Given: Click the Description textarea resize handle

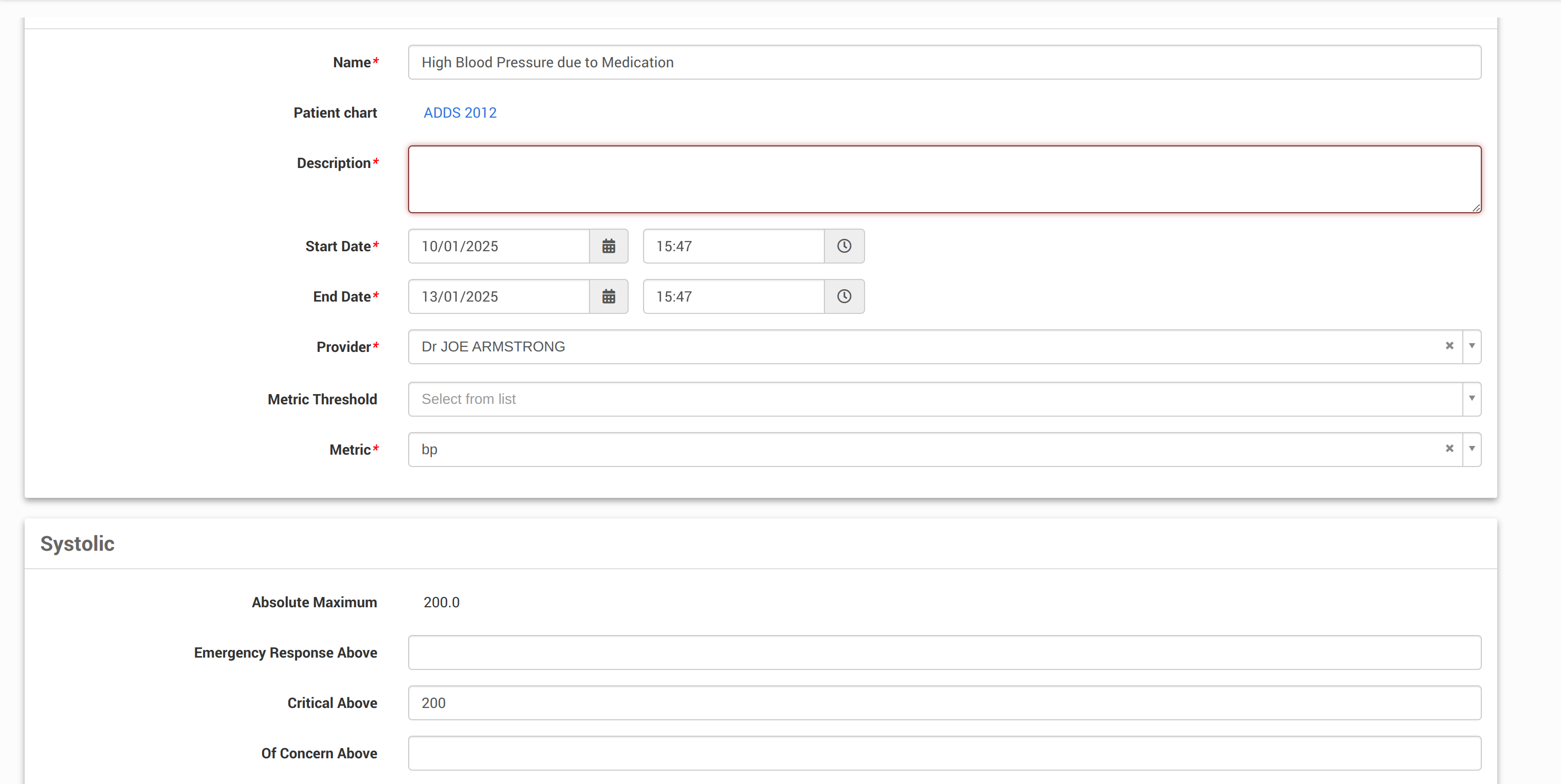Looking at the screenshot, I should (1476, 208).
